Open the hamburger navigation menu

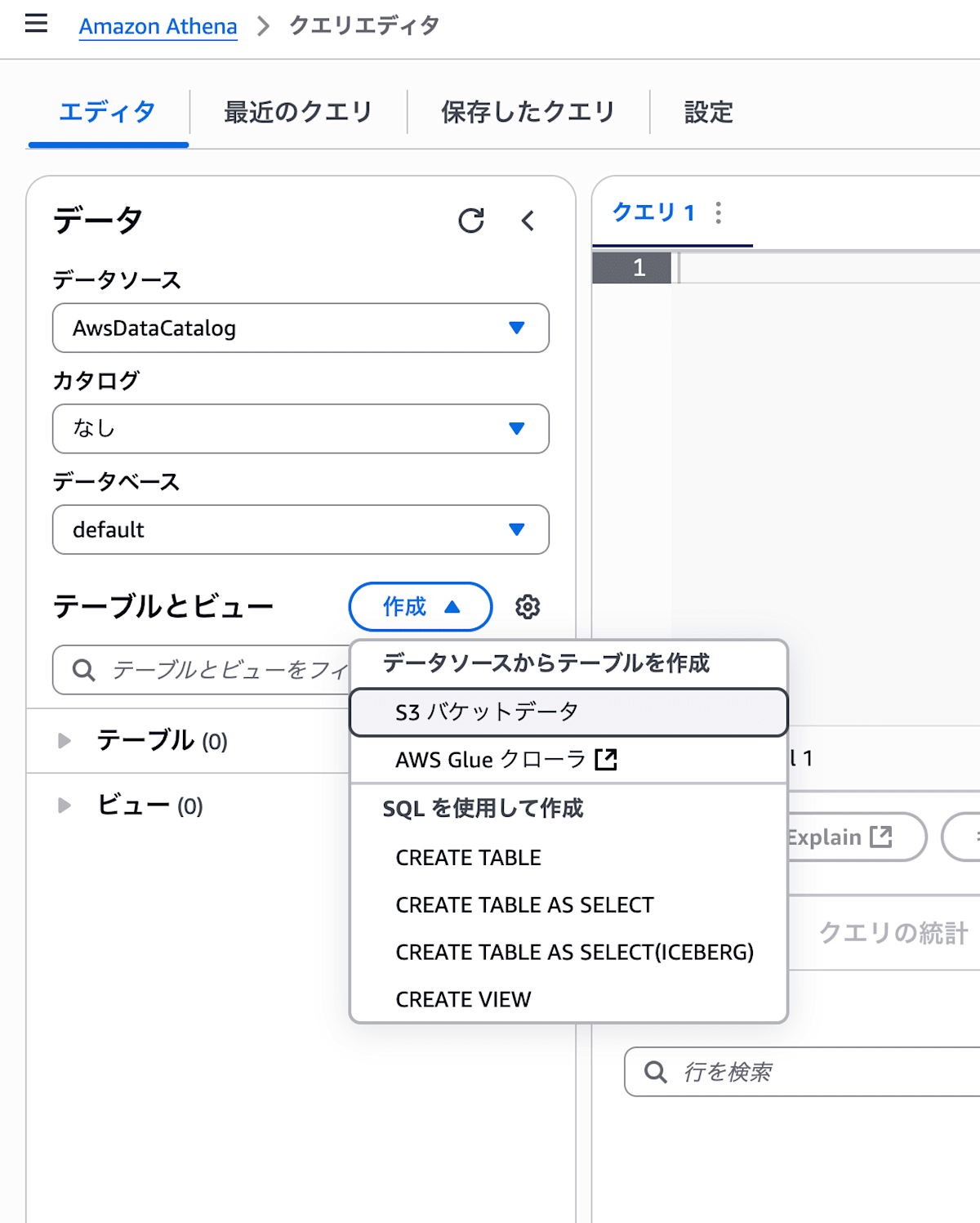point(36,24)
